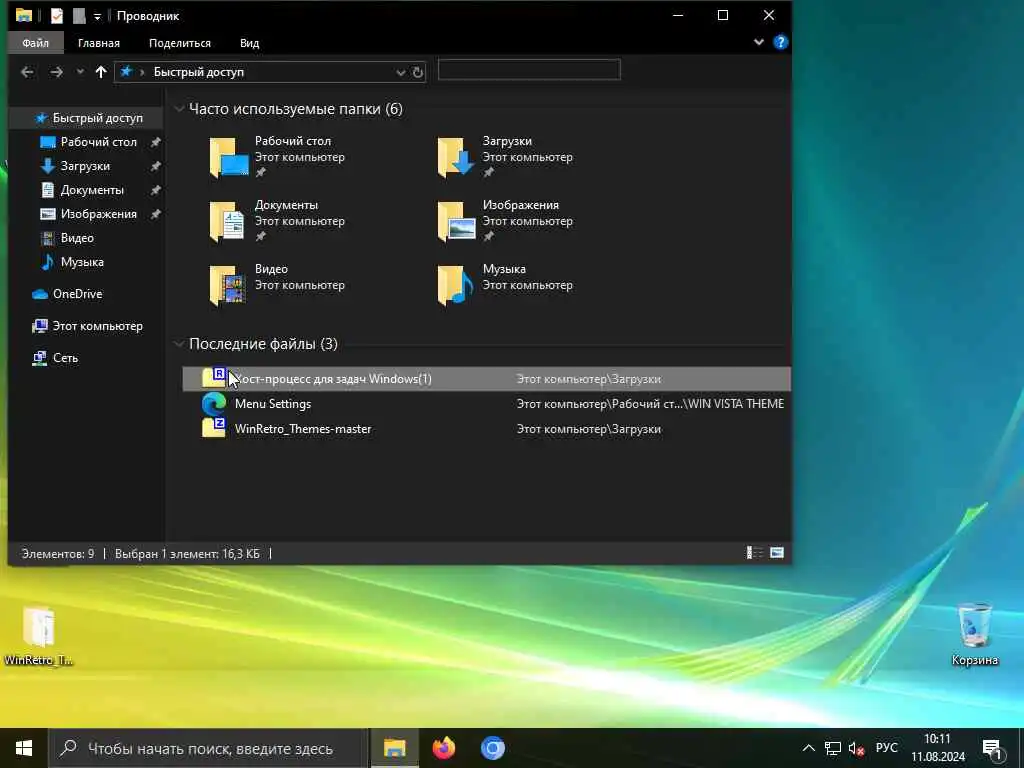The width and height of the screenshot is (1024, 768).
Task: Open the address bar history dropdown
Action: point(400,72)
